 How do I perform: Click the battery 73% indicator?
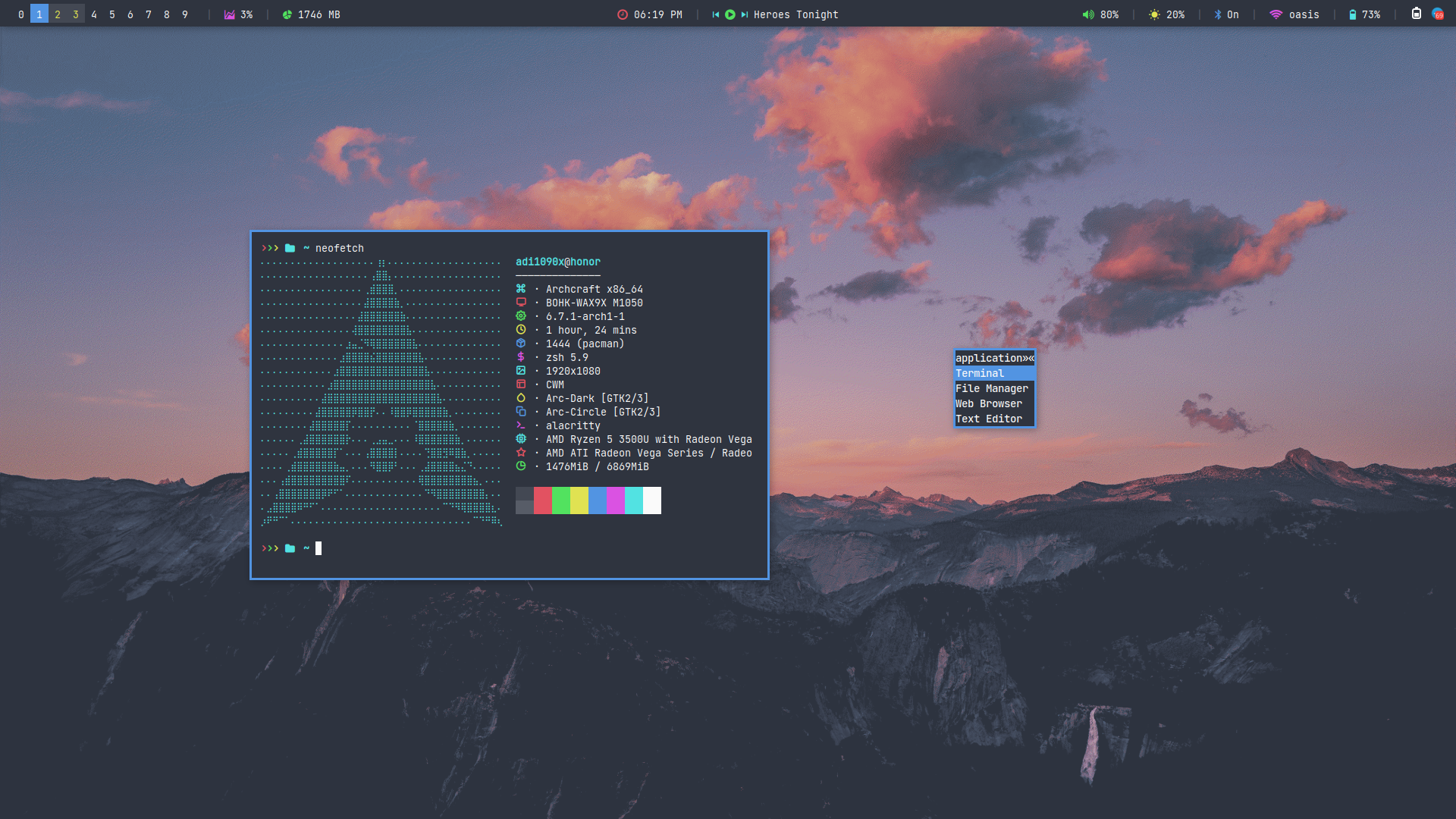(x=1363, y=14)
